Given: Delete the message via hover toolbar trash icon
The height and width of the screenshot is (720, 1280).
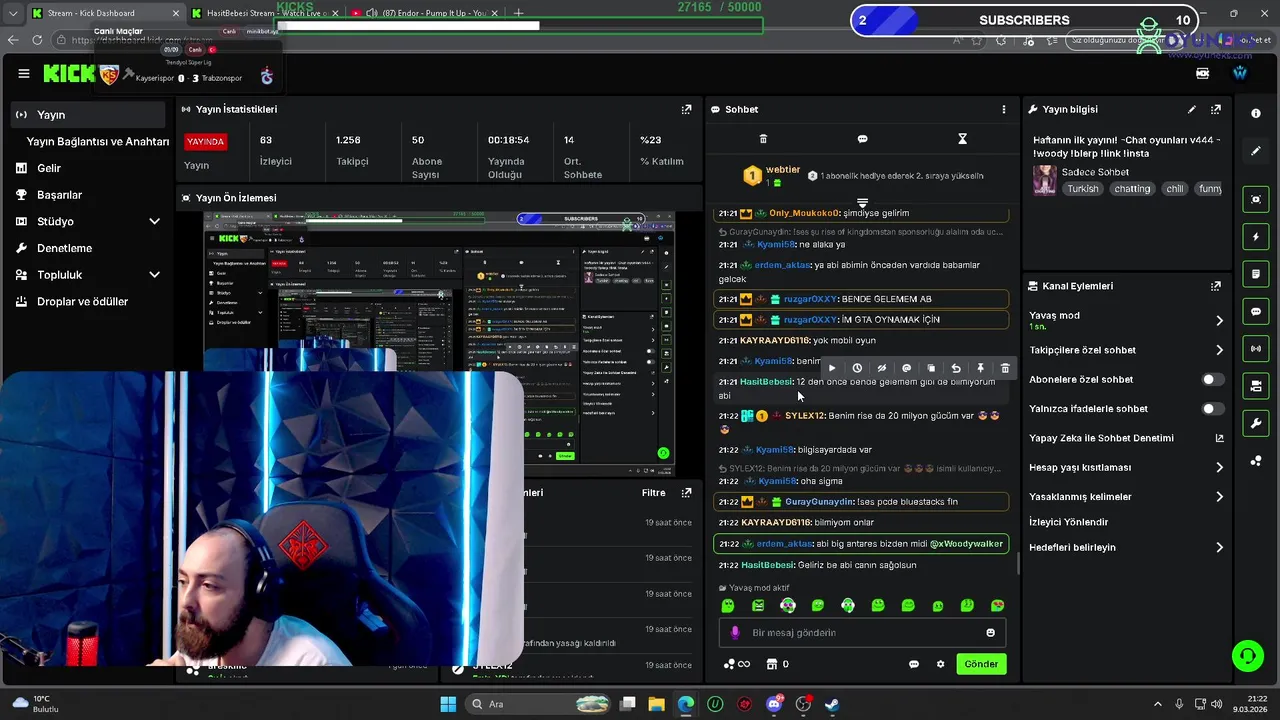Looking at the screenshot, I should point(1005,368).
